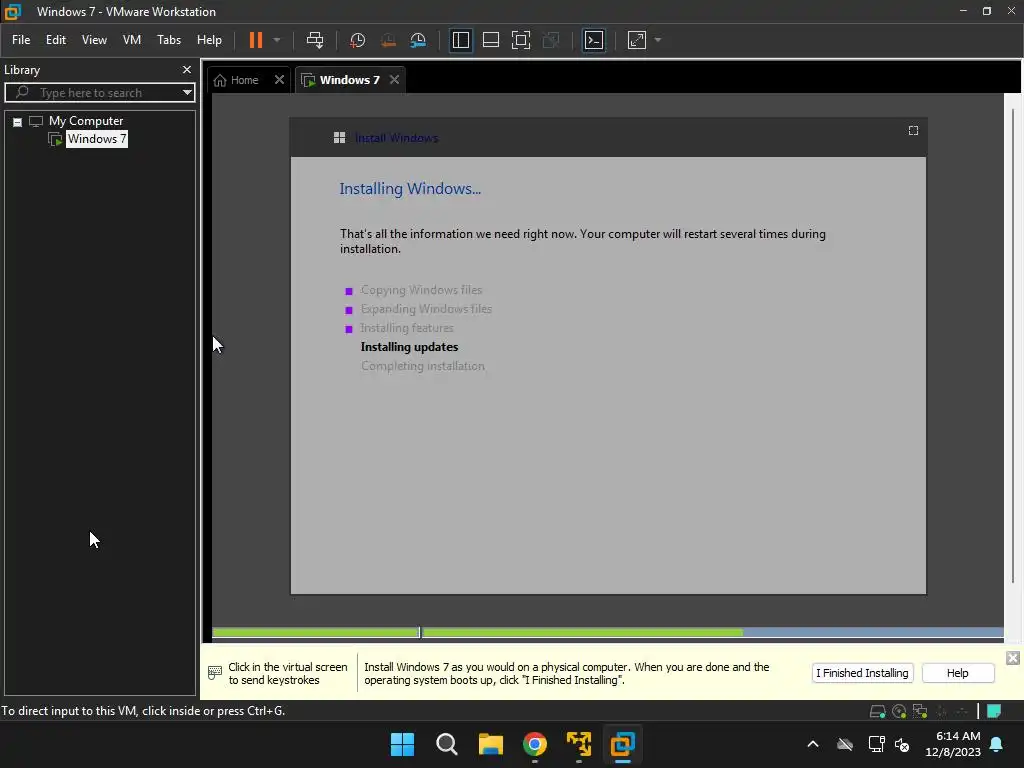Click the Help button in the install bar
1024x768 pixels.
pos(957,673)
